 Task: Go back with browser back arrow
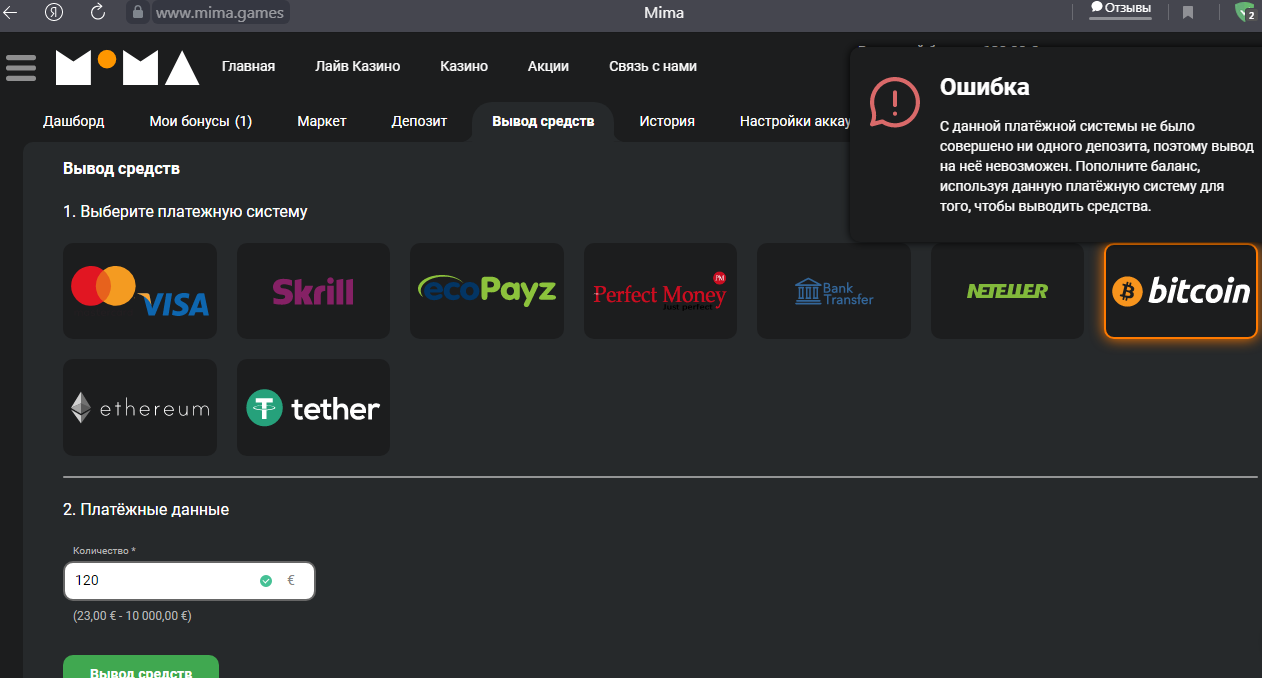[11, 13]
